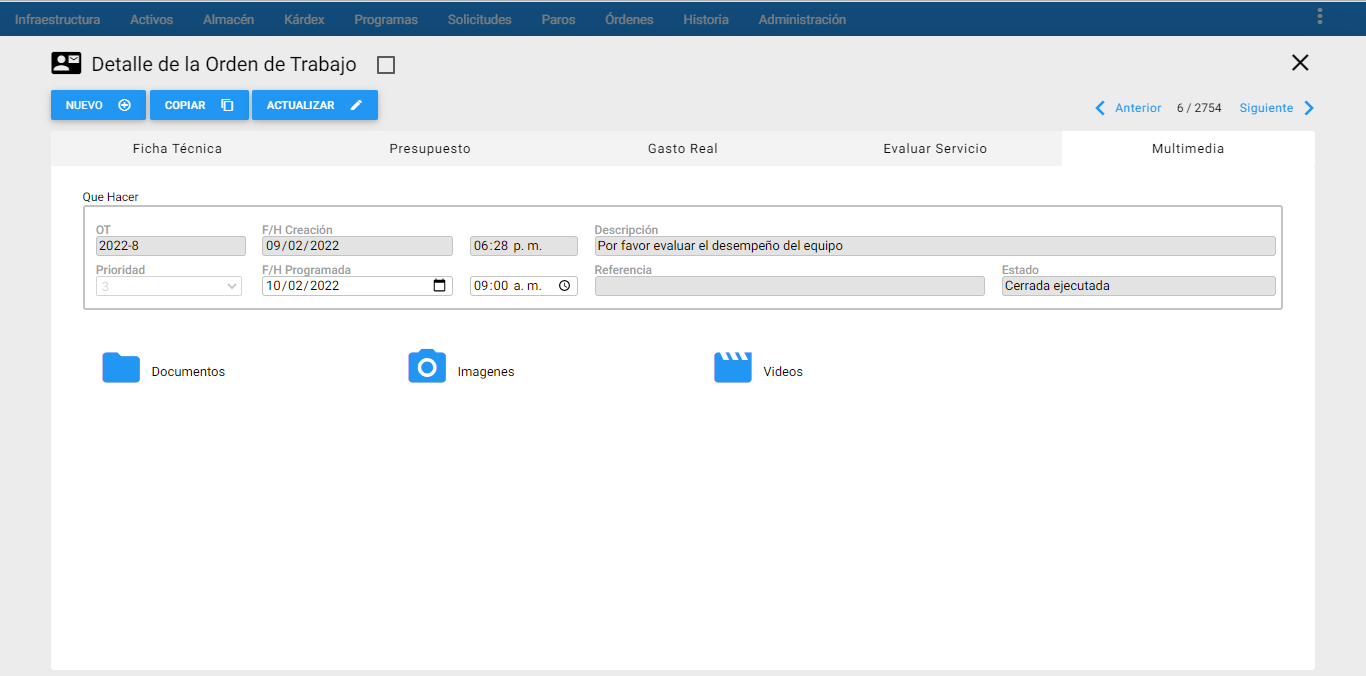The height and width of the screenshot is (676, 1366).
Task: Click the Videos label
Action: [x=783, y=372]
